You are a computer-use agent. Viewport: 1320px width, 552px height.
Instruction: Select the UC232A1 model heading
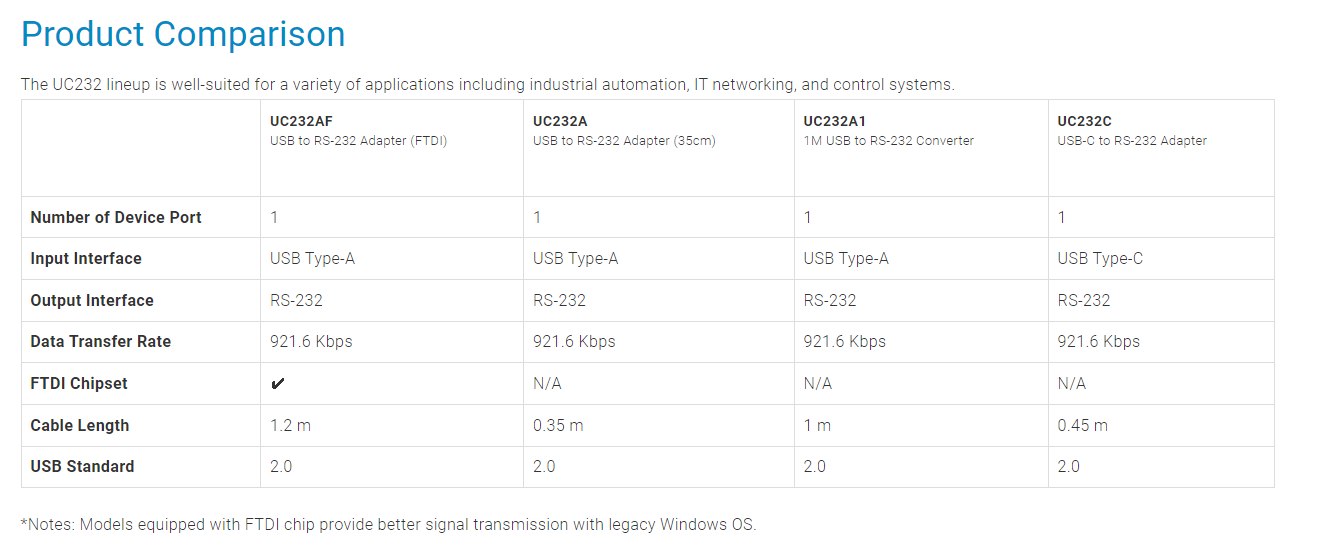pyautogui.click(x=834, y=121)
